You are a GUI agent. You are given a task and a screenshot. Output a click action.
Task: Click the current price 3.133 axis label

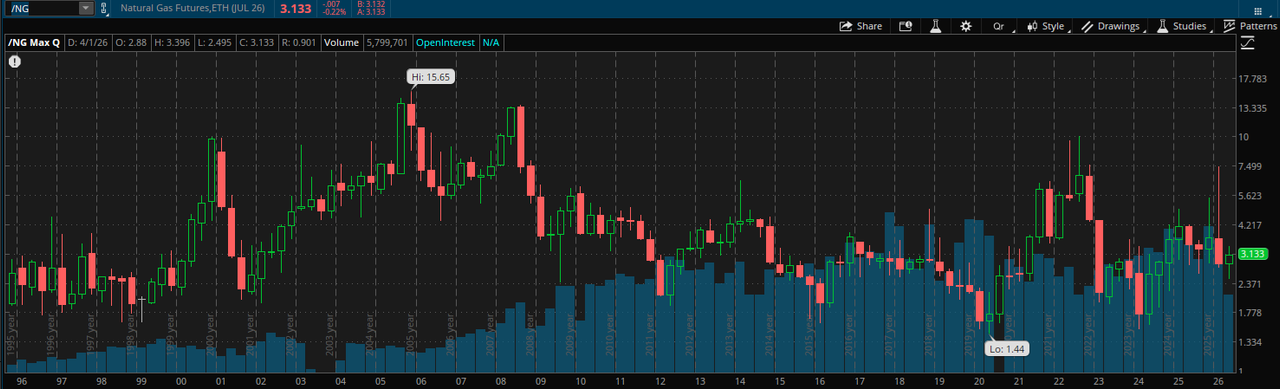tap(1253, 254)
